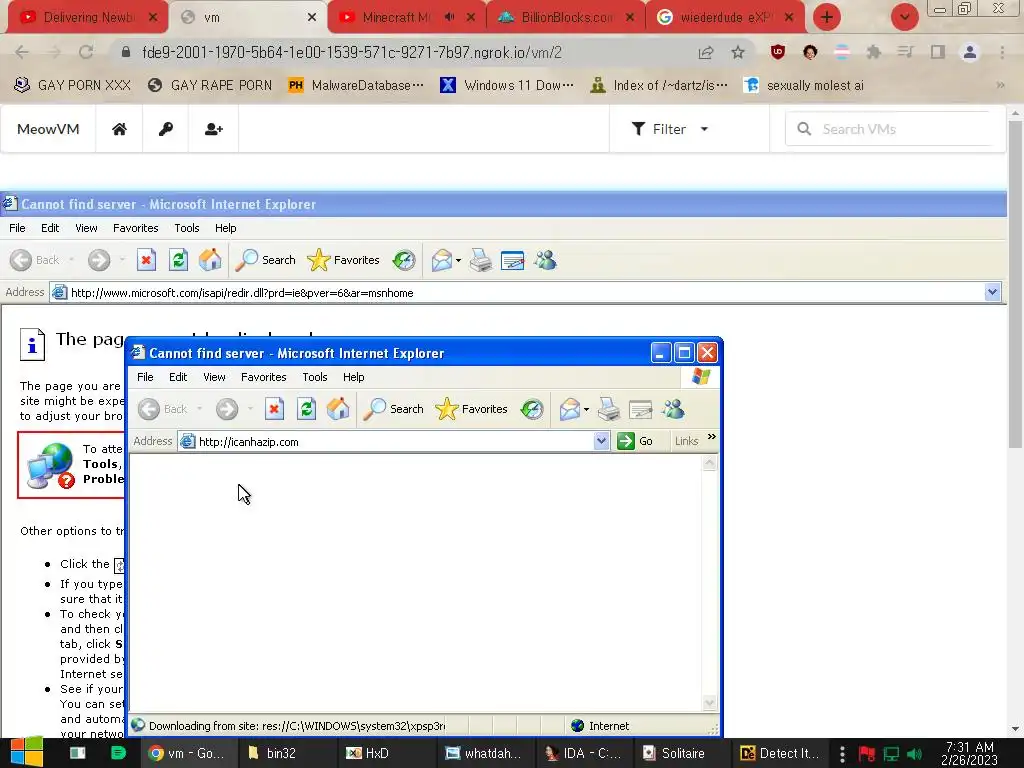This screenshot has height=768, width=1024.
Task: Bookmark this page with the star icon
Action: (x=738, y=52)
